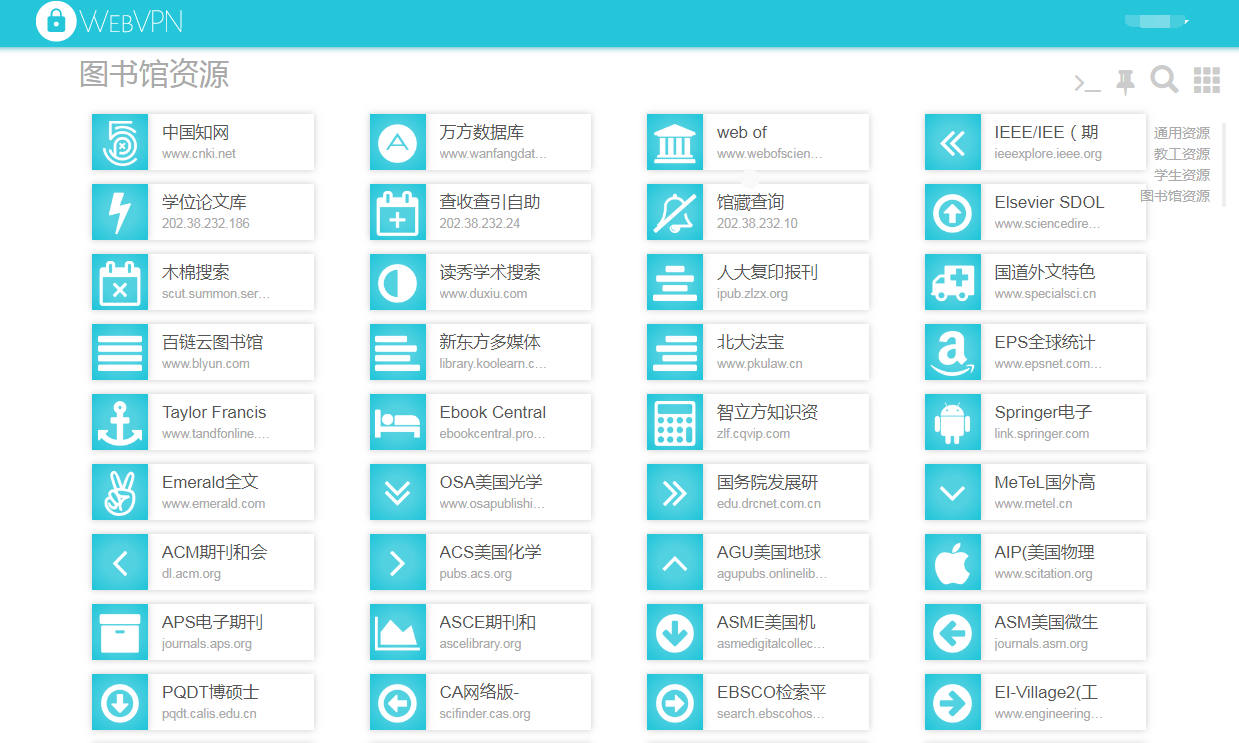Open the 万方数据库 icon tile
The image size is (1239, 743).
pyautogui.click(x=397, y=142)
